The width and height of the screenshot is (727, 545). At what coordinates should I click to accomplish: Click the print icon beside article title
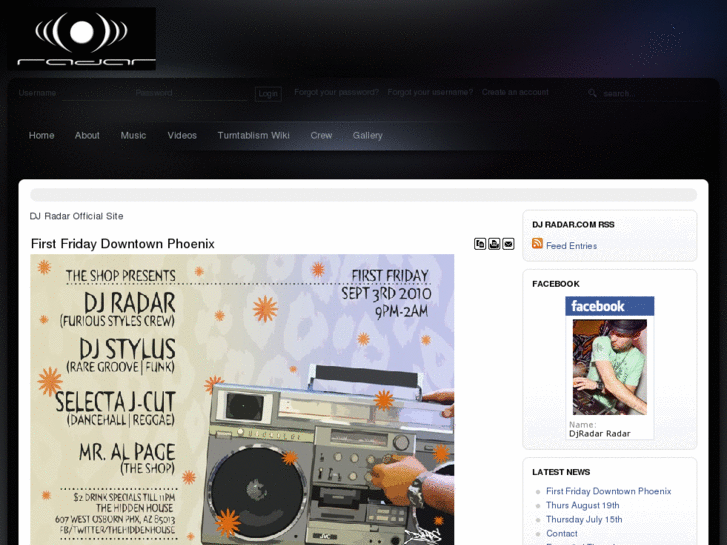coord(494,244)
